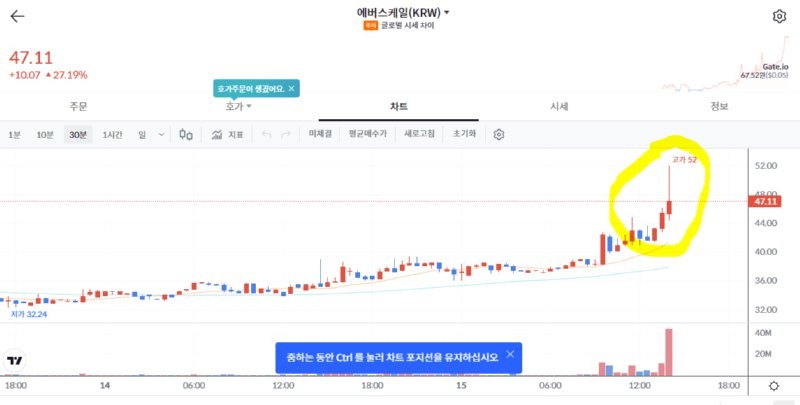Screen dimensions: 800x405
Task: Open the candlestick chart type icon
Action: point(186,135)
